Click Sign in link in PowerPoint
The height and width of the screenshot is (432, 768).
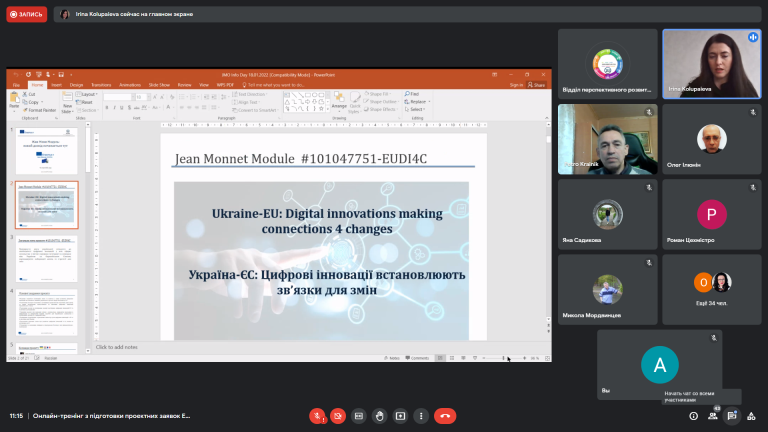(516, 85)
